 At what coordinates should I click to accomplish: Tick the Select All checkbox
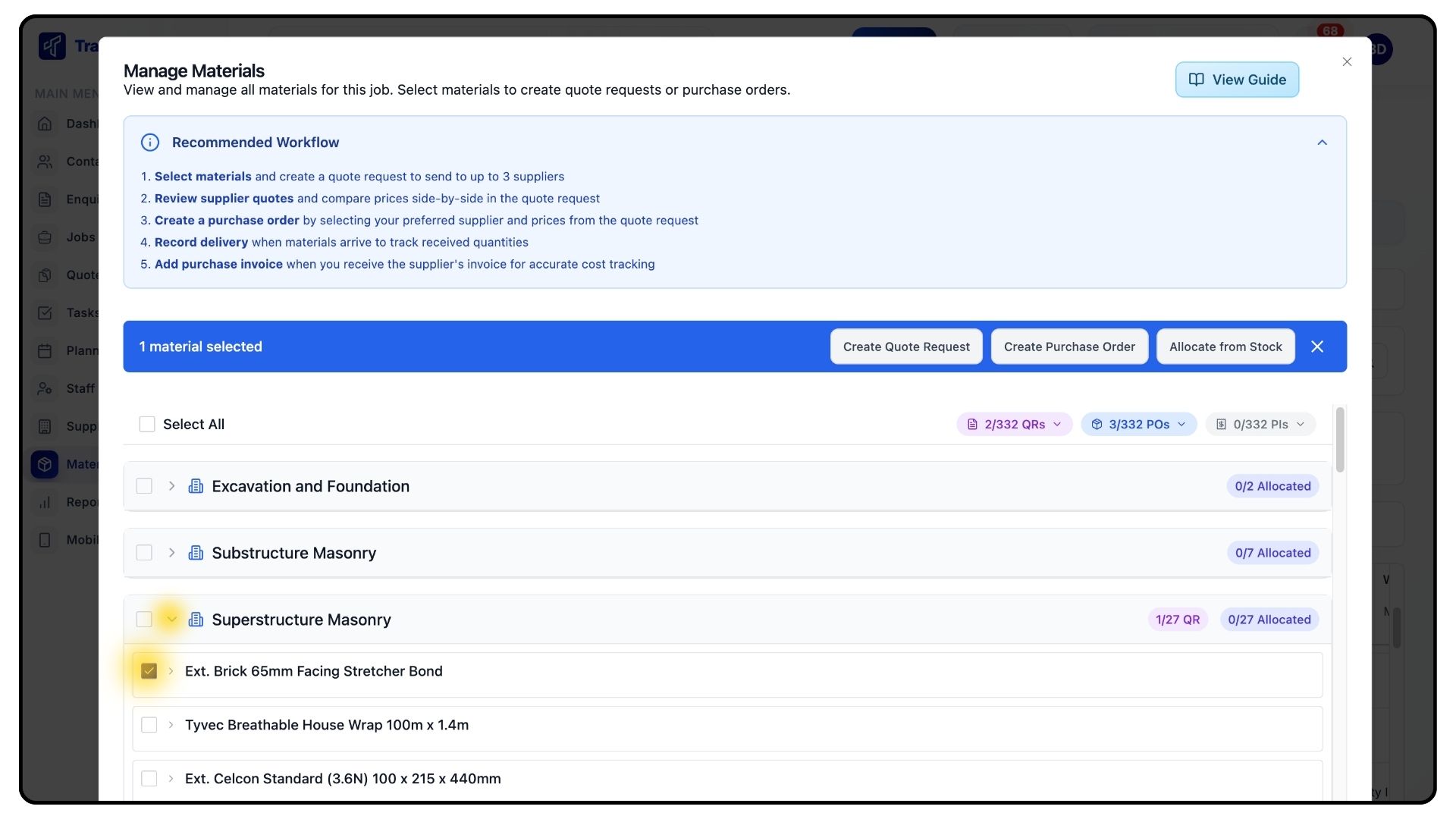tap(147, 424)
